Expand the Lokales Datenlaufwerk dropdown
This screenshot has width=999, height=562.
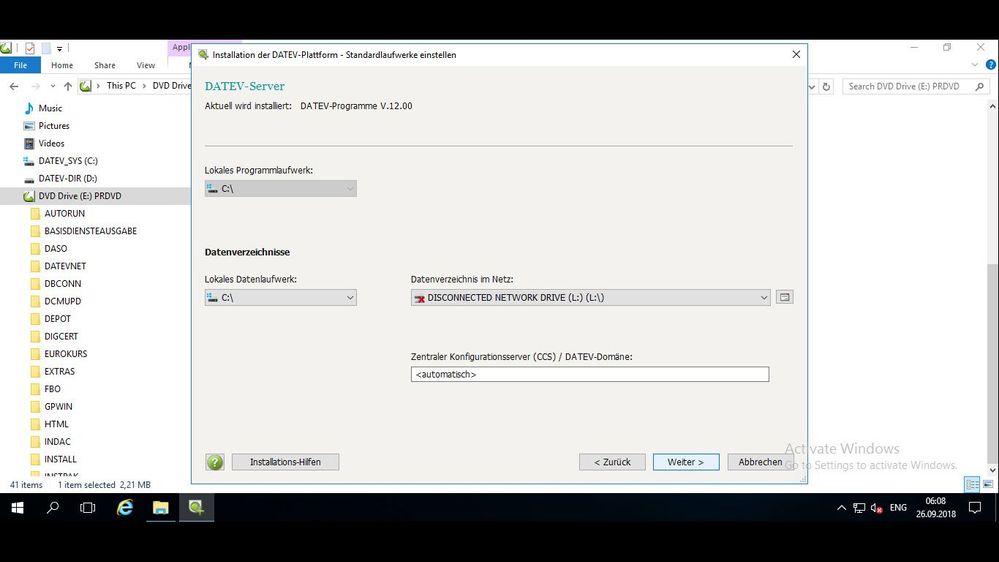click(349, 298)
